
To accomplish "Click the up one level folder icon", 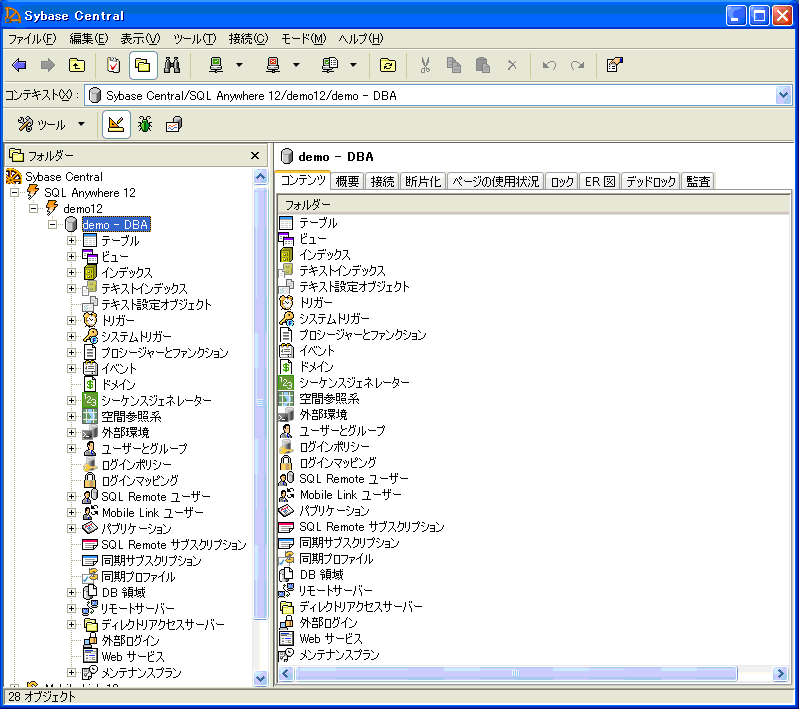I will pyautogui.click(x=76, y=66).
